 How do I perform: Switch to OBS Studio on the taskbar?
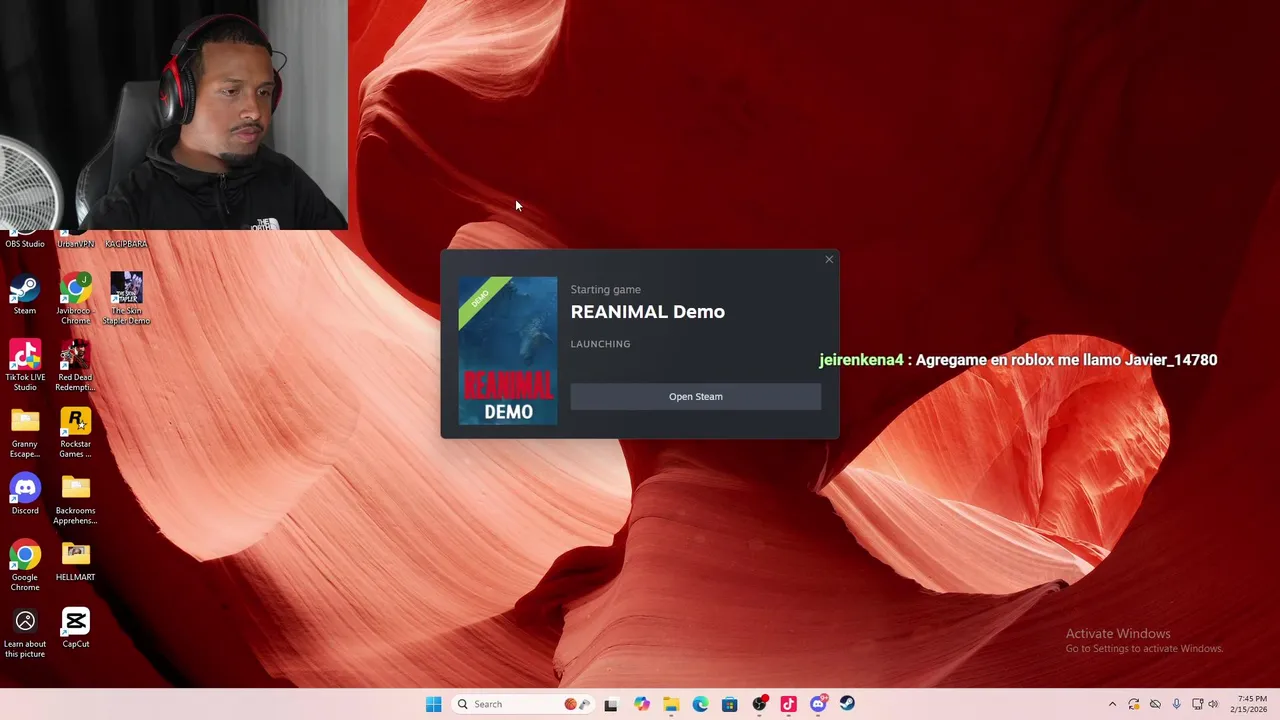(x=759, y=704)
